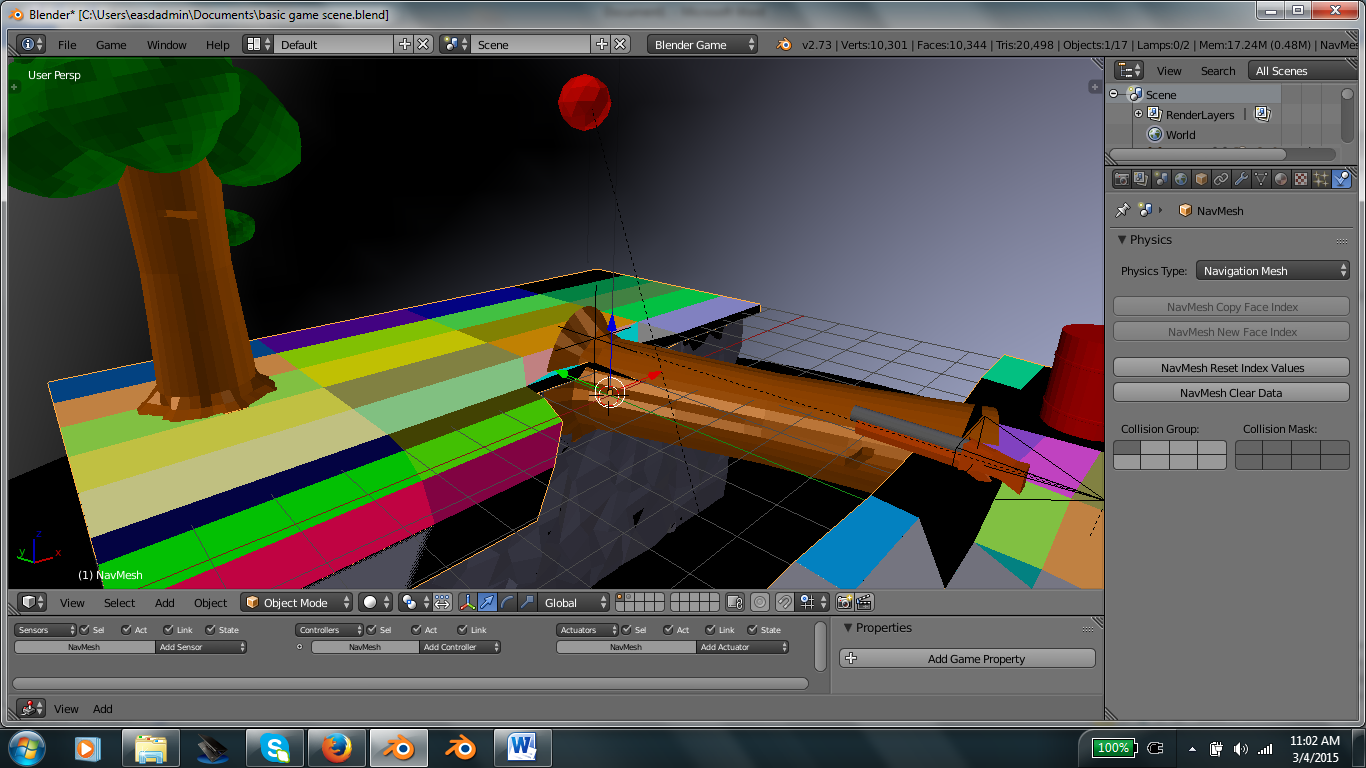Viewport: 1366px width, 768px height.
Task: Click lock camera and layers icon
Action: tap(735, 602)
